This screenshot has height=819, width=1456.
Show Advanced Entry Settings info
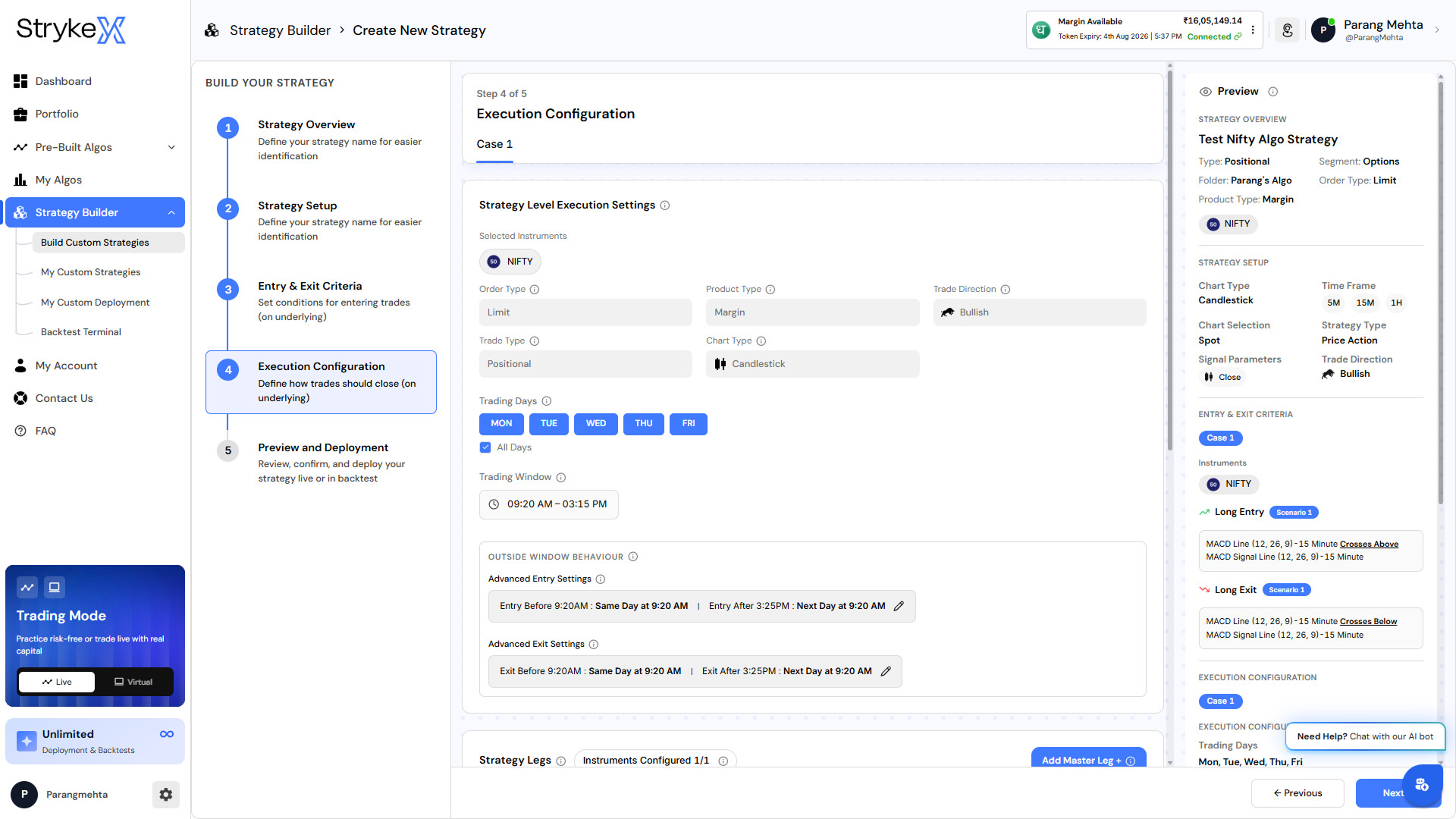click(601, 579)
